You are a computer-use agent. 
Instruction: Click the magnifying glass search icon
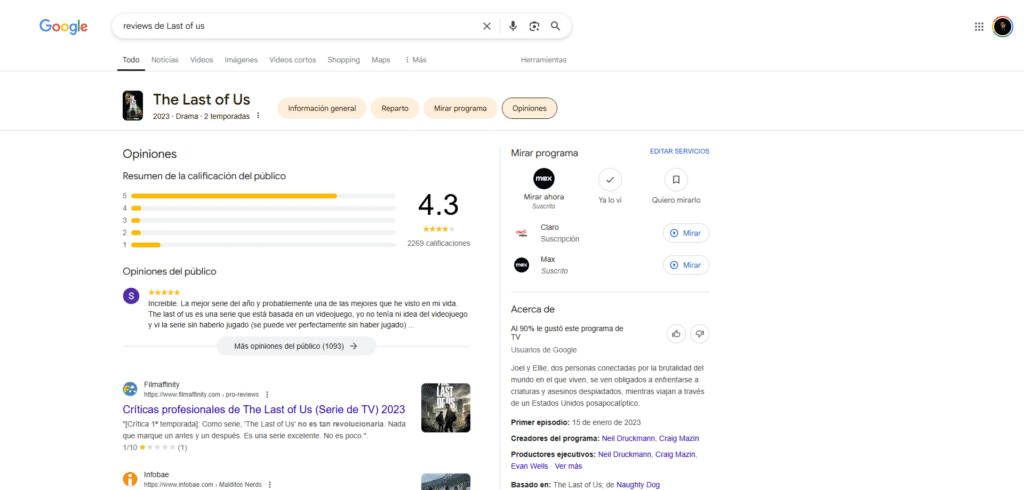[x=555, y=26]
